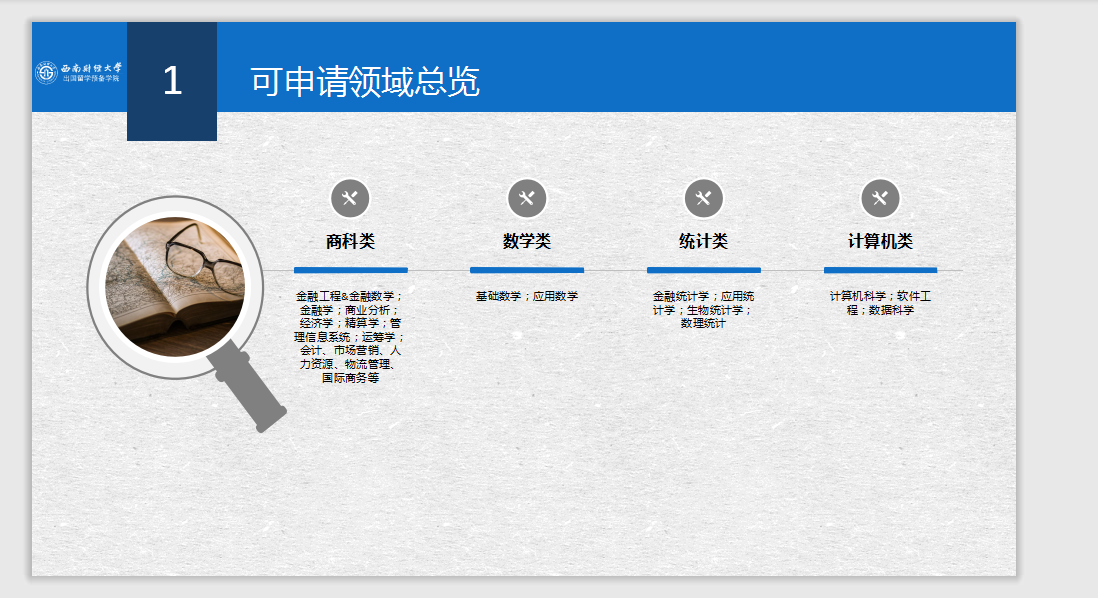Select the 数学类 heading text
The width and height of the screenshot is (1098, 598).
click(x=527, y=241)
